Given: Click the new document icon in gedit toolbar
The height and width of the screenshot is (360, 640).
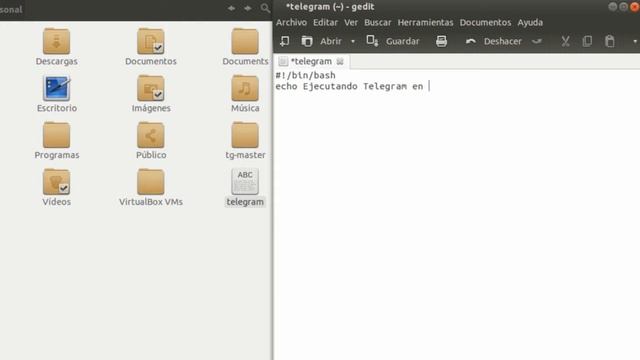Looking at the screenshot, I should (x=284, y=41).
